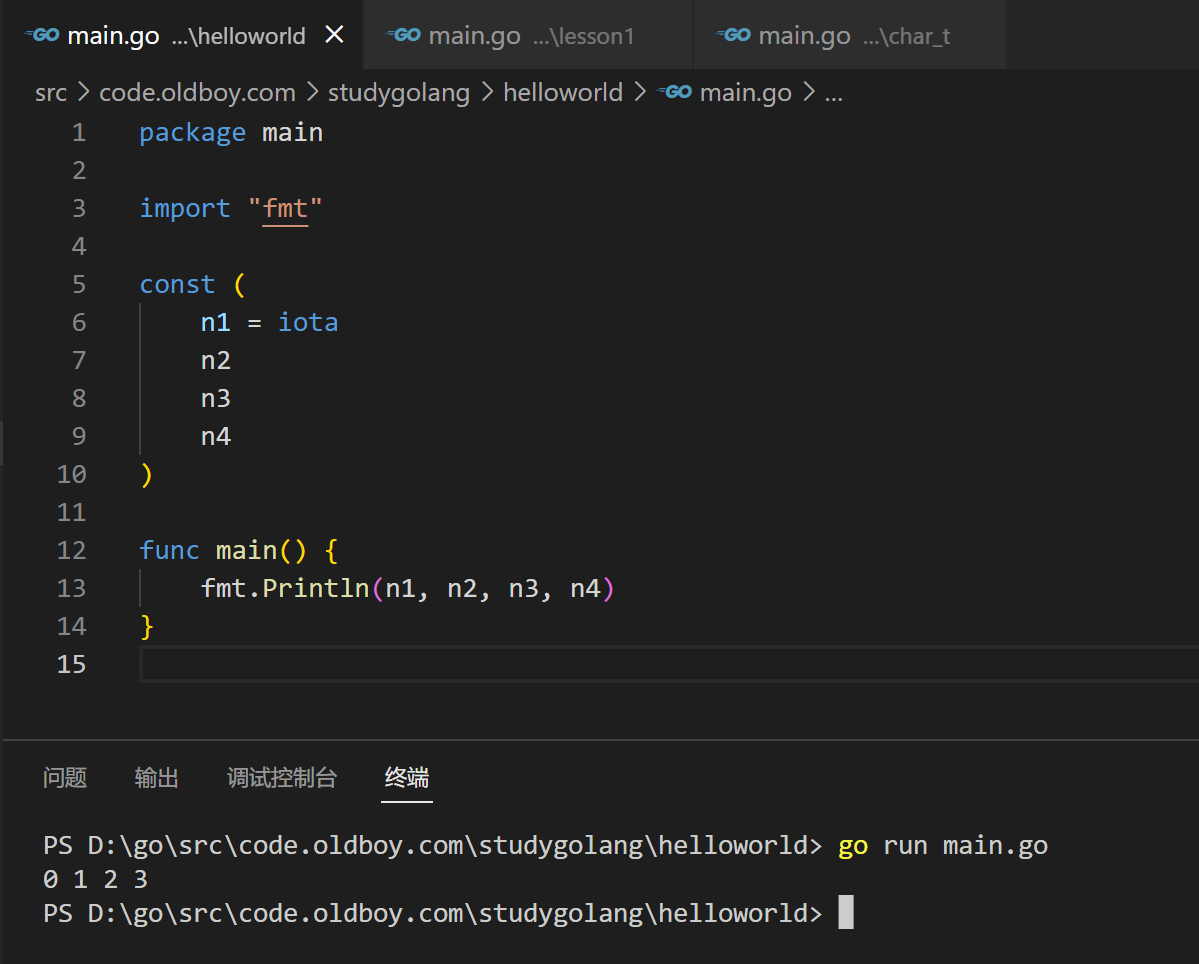
Task: Place cursor on empty line 15
Action: tap(669, 664)
